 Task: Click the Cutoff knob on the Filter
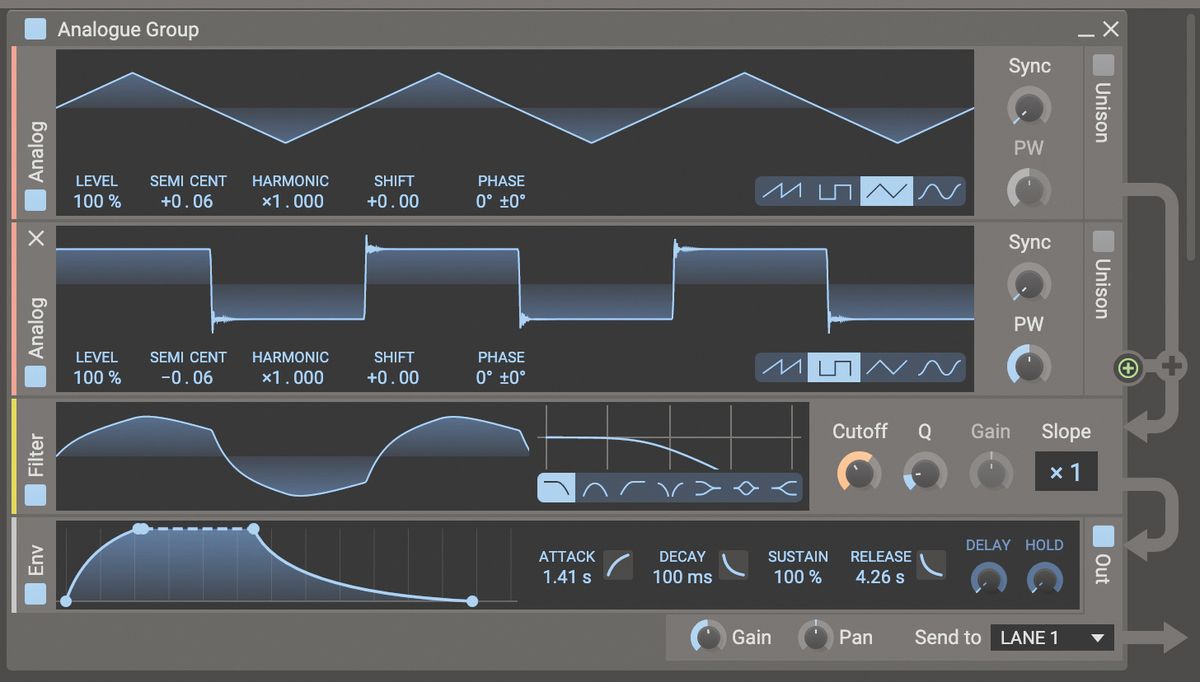click(859, 471)
